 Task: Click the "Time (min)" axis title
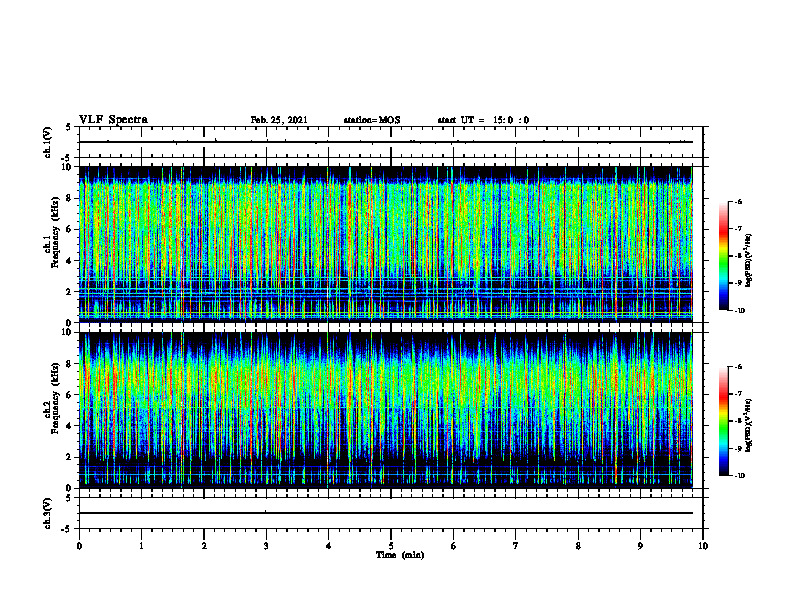click(400, 555)
